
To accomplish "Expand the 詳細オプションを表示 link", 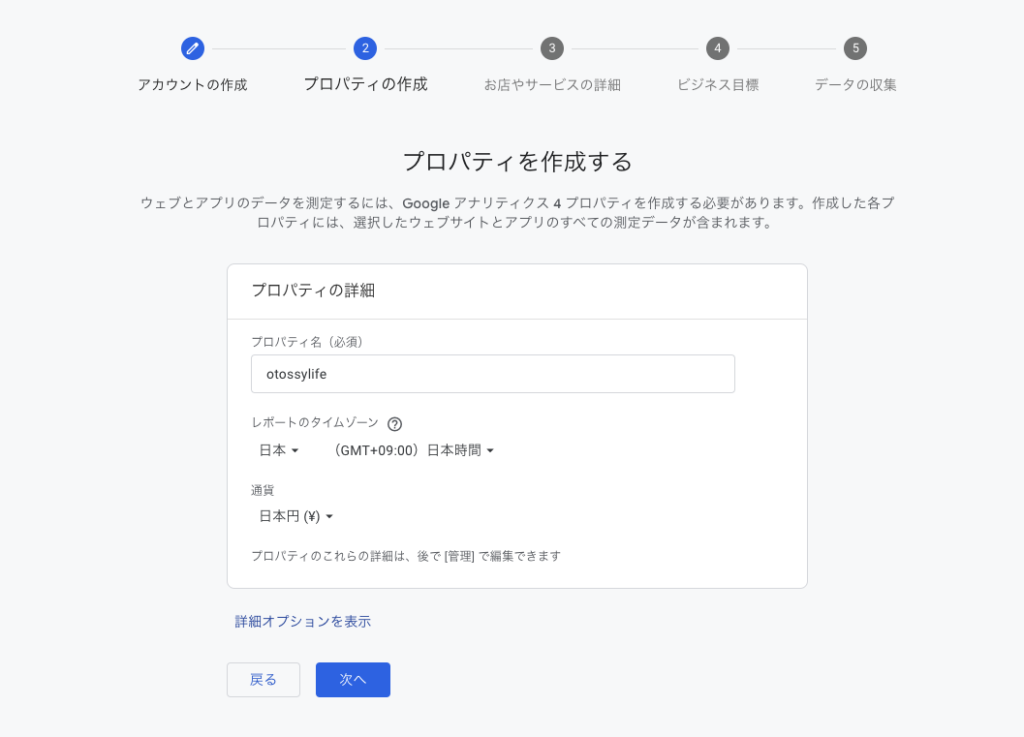I will (303, 622).
